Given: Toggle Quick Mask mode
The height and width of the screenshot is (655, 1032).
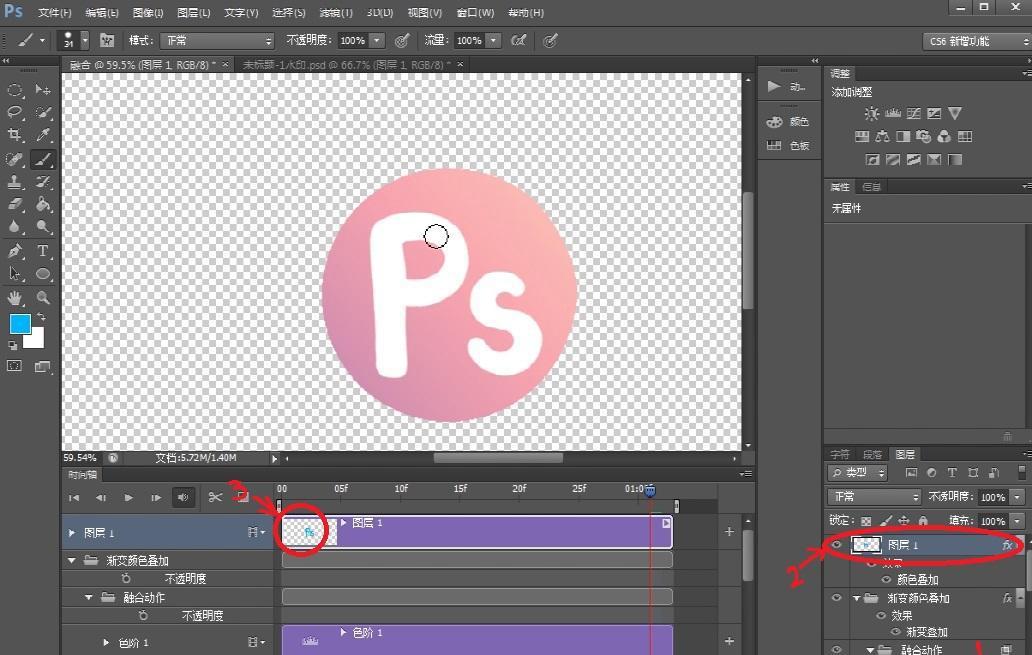Looking at the screenshot, I should [x=14, y=367].
